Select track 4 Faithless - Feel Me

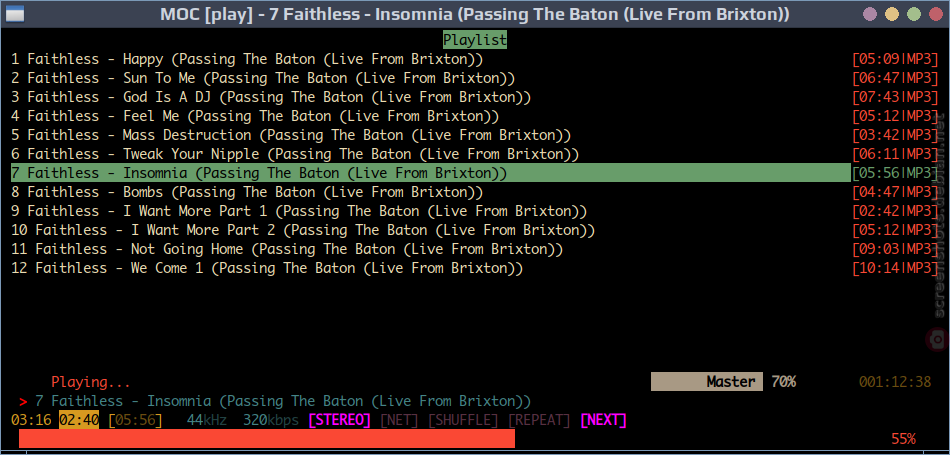[x=255, y=116]
